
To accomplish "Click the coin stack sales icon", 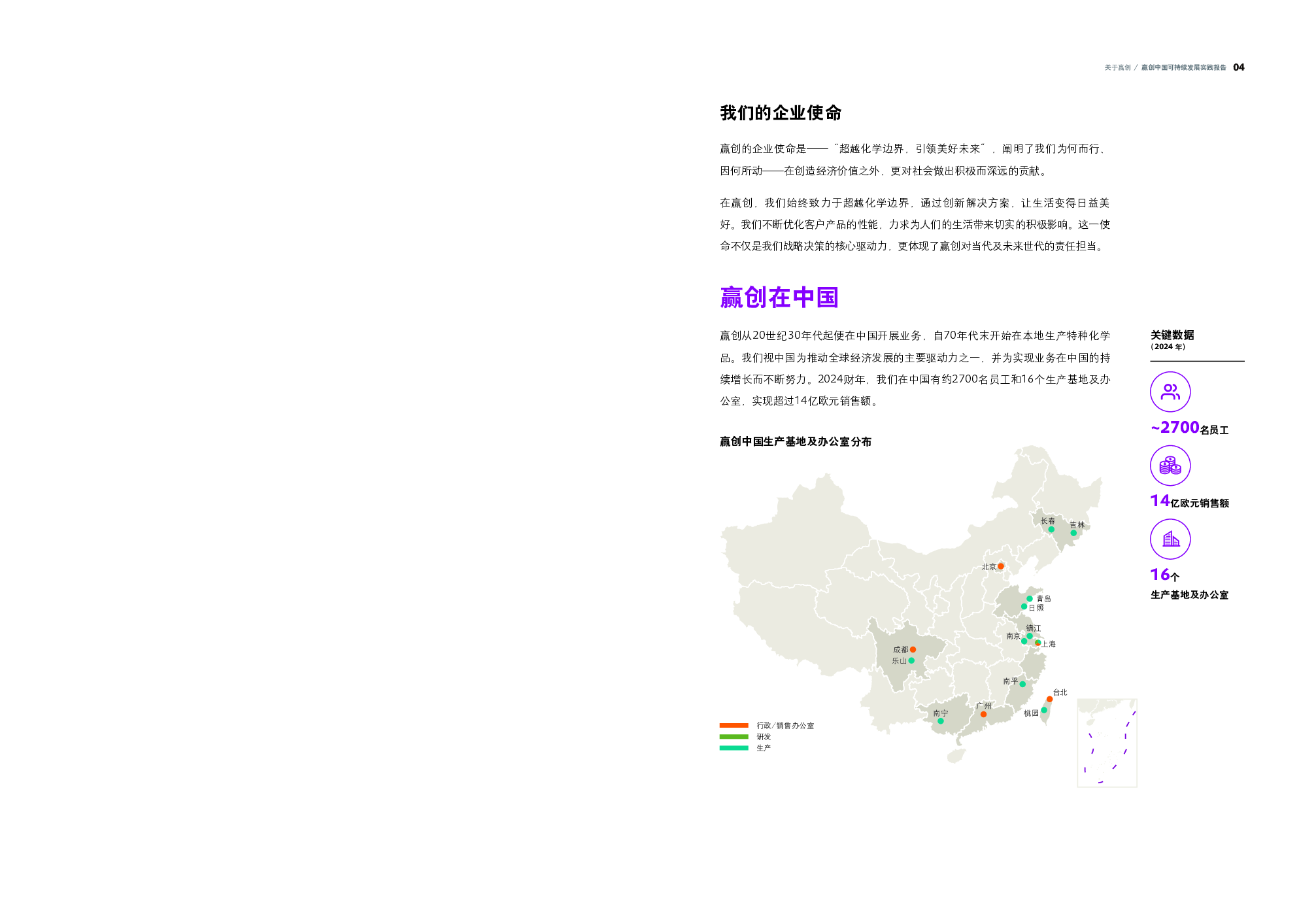I will pyautogui.click(x=1170, y=466).
